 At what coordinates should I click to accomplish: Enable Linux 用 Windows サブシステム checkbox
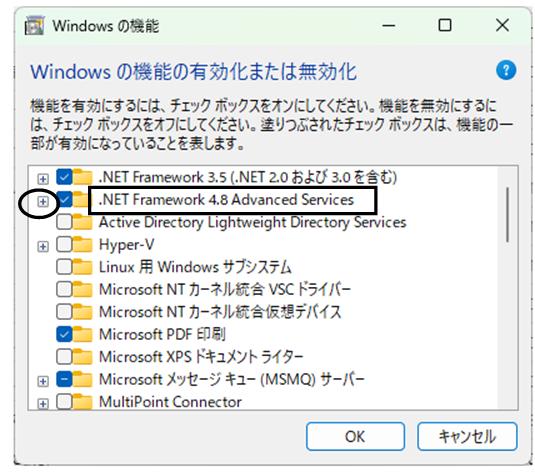[x=64, y=267]
